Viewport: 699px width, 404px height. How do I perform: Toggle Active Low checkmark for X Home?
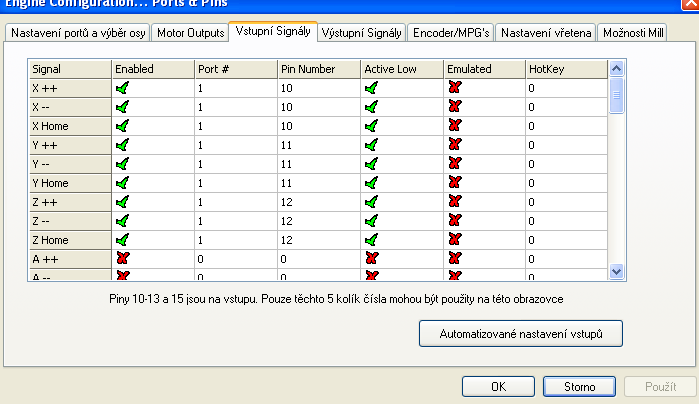[372, 125]
